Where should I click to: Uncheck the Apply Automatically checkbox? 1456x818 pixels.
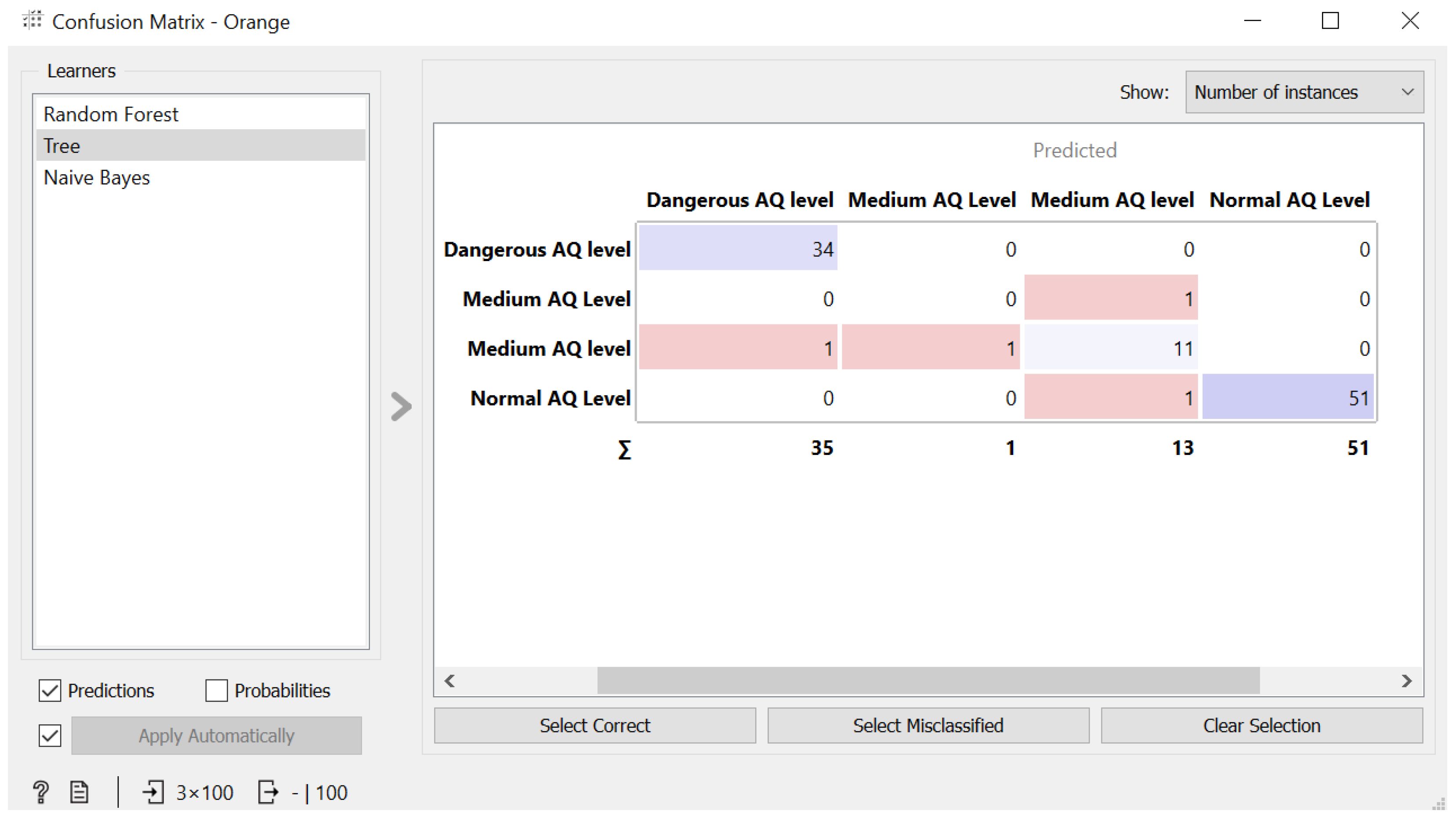(50, 735)
